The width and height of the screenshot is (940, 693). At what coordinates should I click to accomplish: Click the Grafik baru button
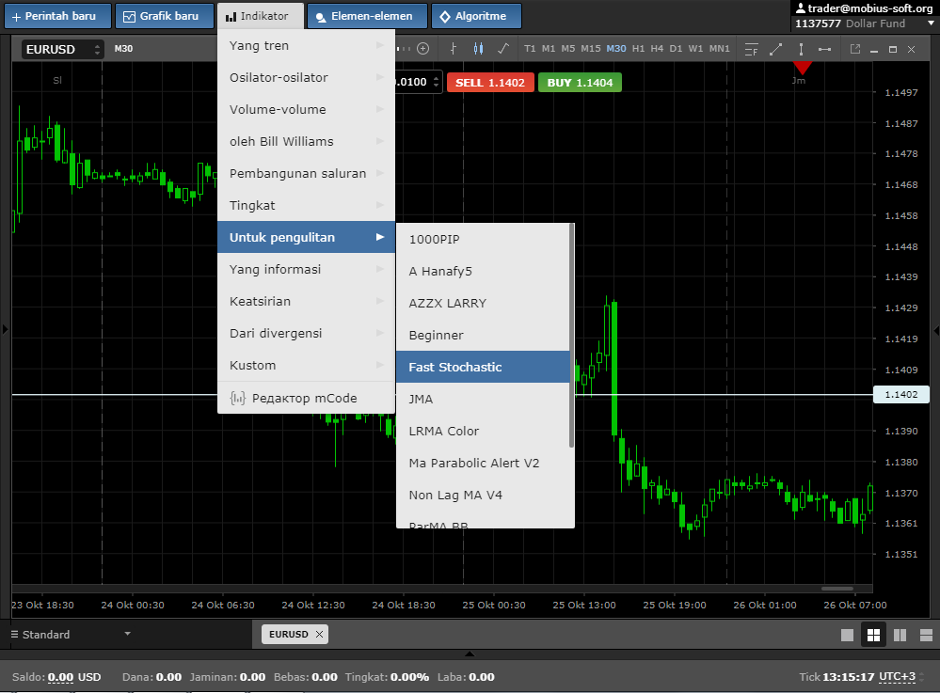point(164,16)
